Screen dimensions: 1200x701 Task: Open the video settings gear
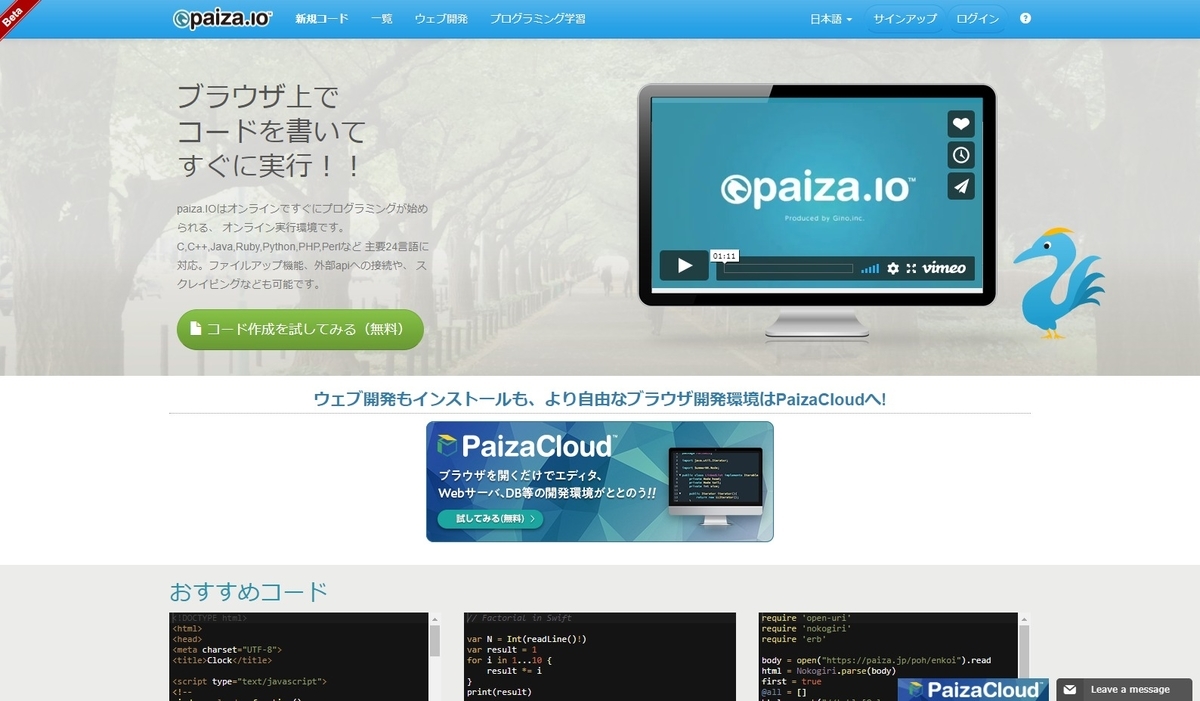point(893,268)
